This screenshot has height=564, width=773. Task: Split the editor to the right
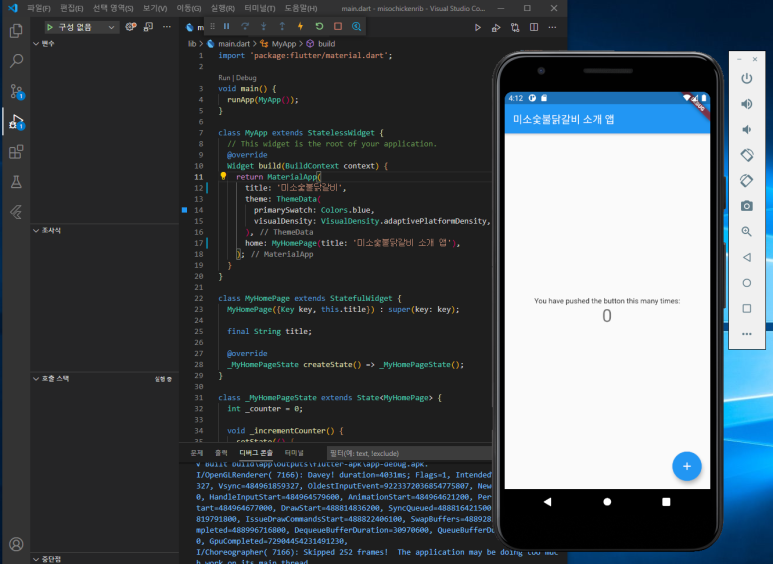534,28
